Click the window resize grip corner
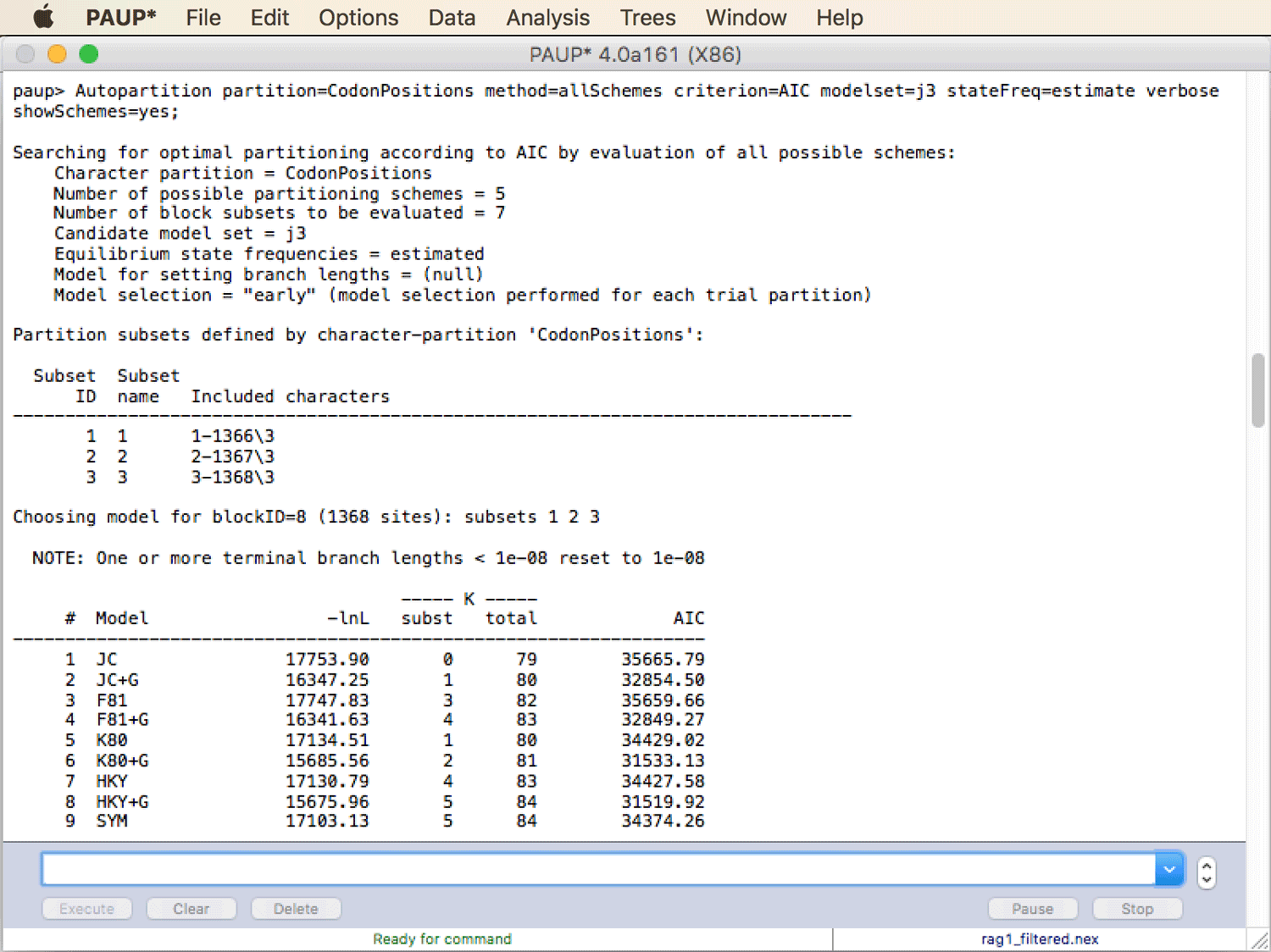The image size is (1271, 952). pos(1259,940)
